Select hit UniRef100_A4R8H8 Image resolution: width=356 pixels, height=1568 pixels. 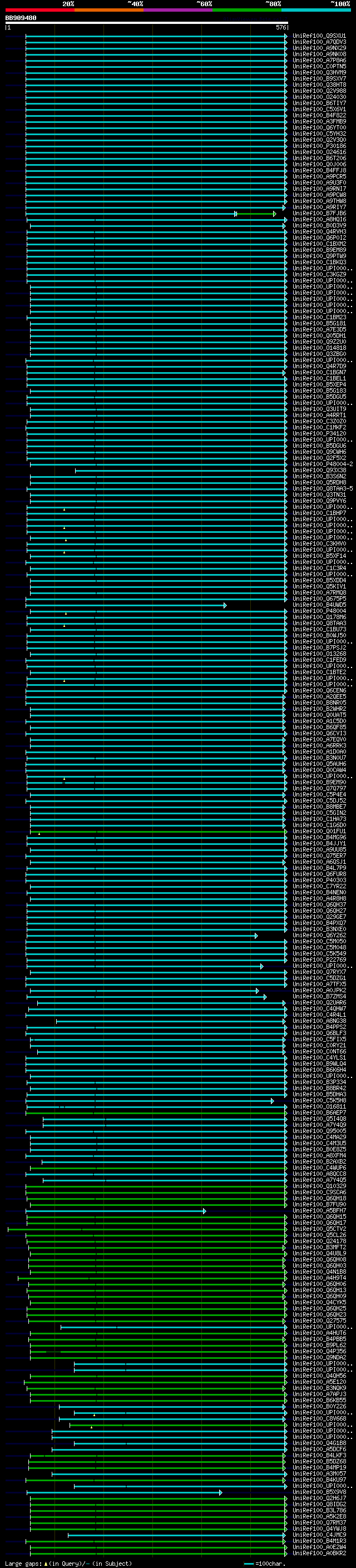319,898
